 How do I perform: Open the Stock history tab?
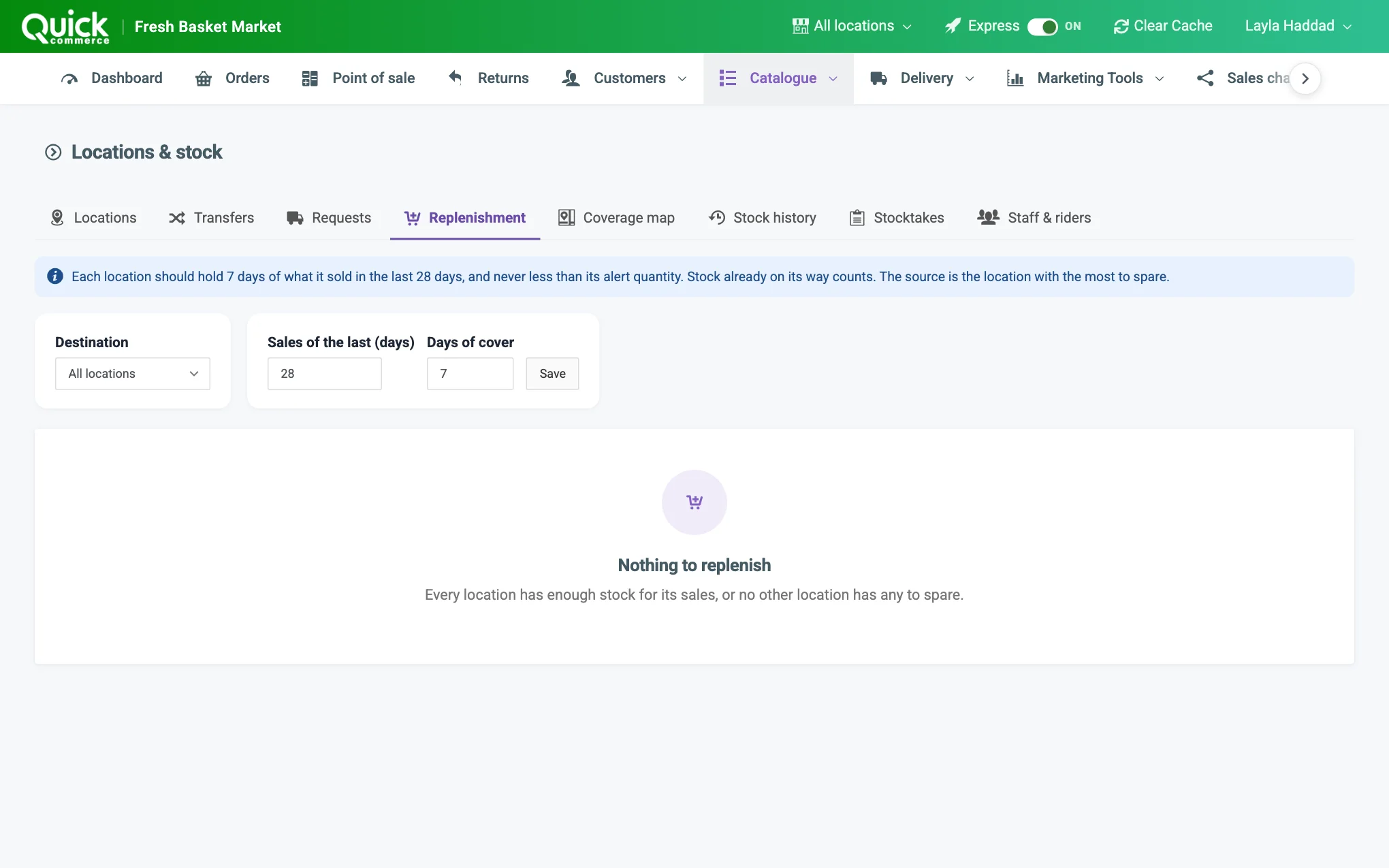(763, 218)
